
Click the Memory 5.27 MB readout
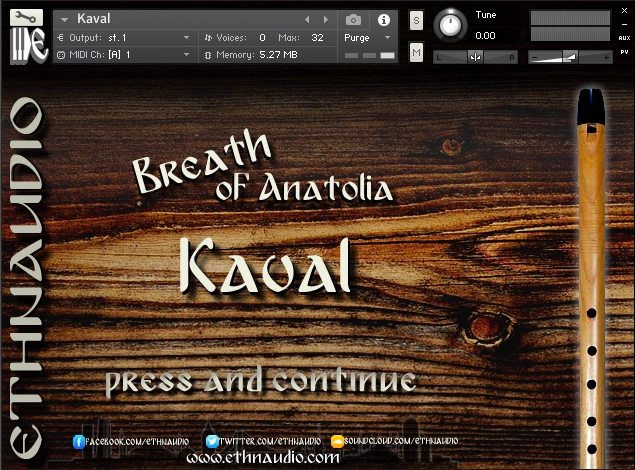[x=278, y=55]
